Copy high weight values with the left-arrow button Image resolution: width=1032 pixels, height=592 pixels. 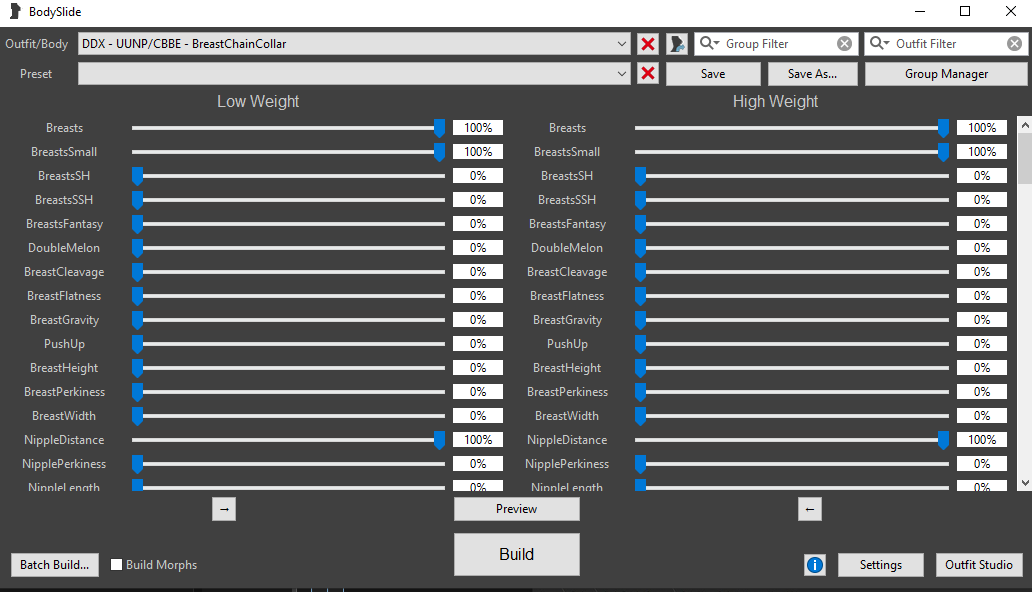coord(809,509)
